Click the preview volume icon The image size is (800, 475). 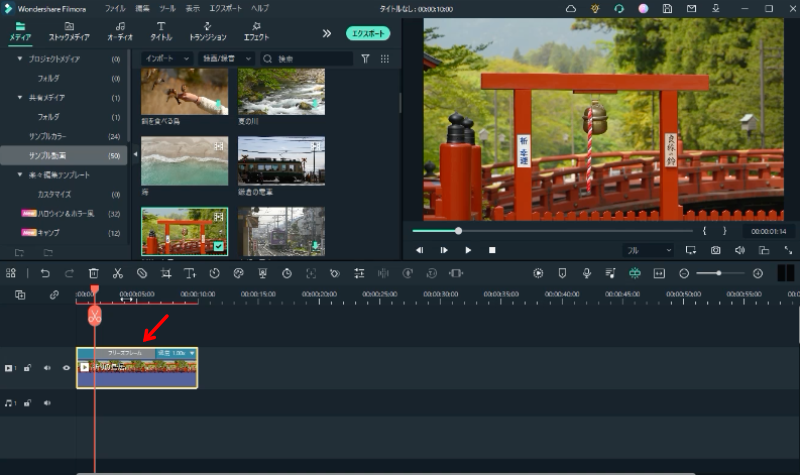pyautogui.click(x=739, y=250)
